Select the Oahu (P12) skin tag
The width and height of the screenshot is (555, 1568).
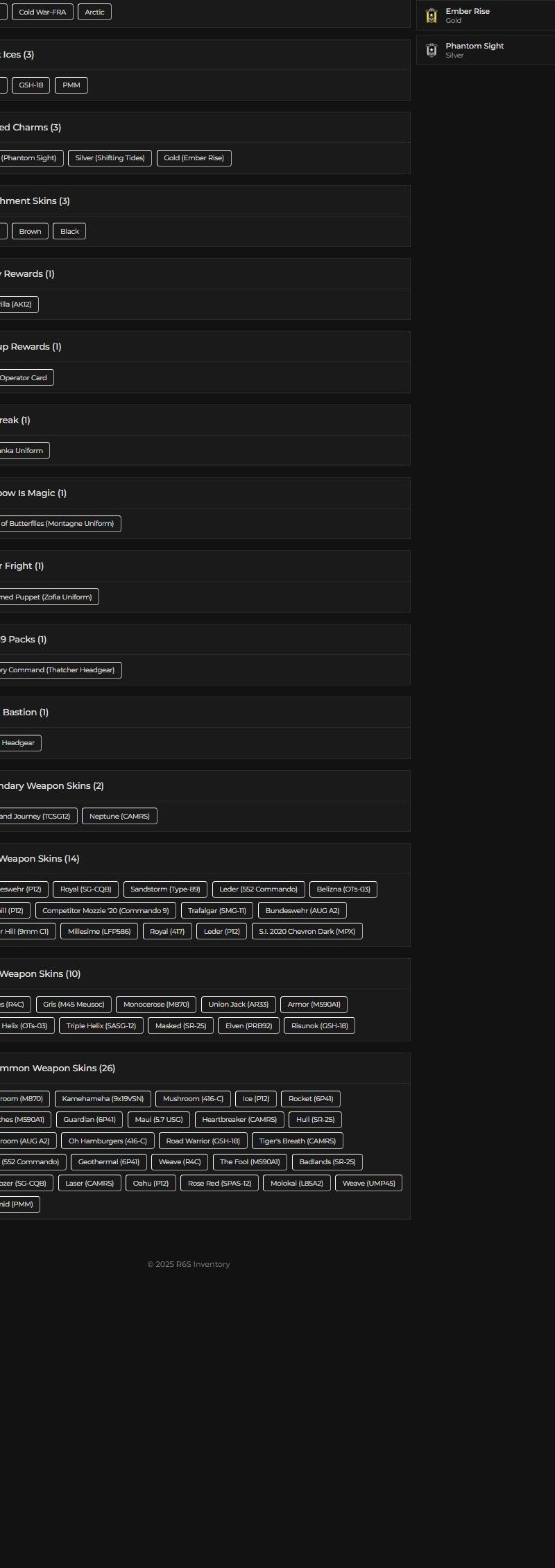click(x=151, y=1183)
